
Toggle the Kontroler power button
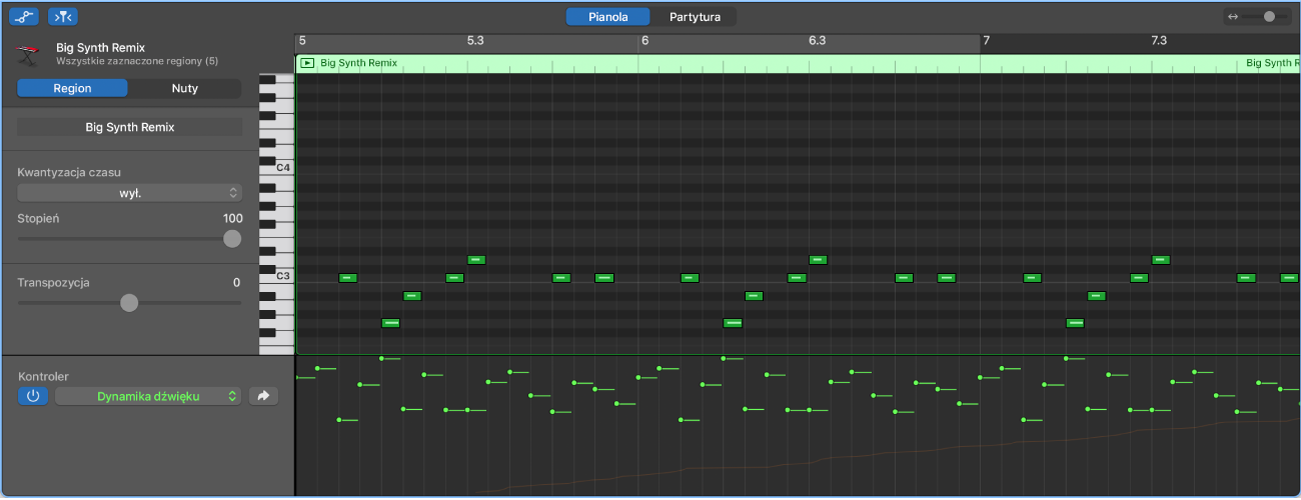(x=33, y=396)
